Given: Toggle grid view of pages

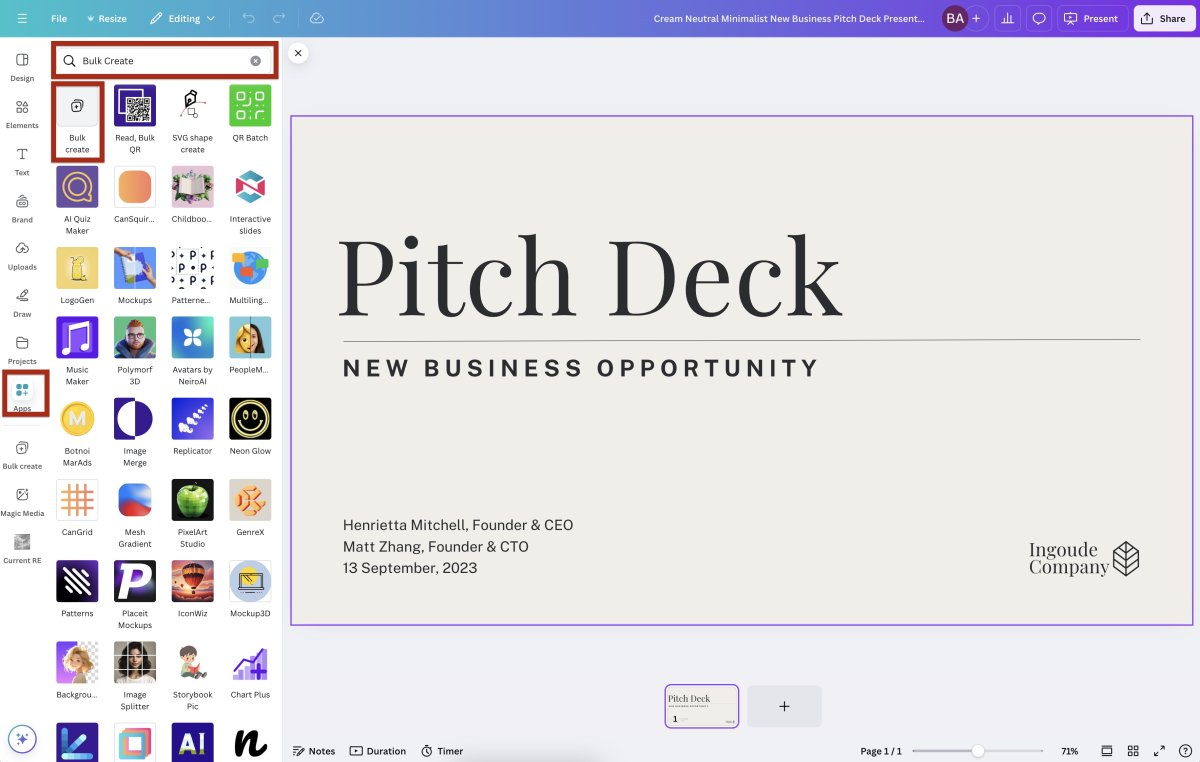Looking at the screenshot, I should (1133, 751).
